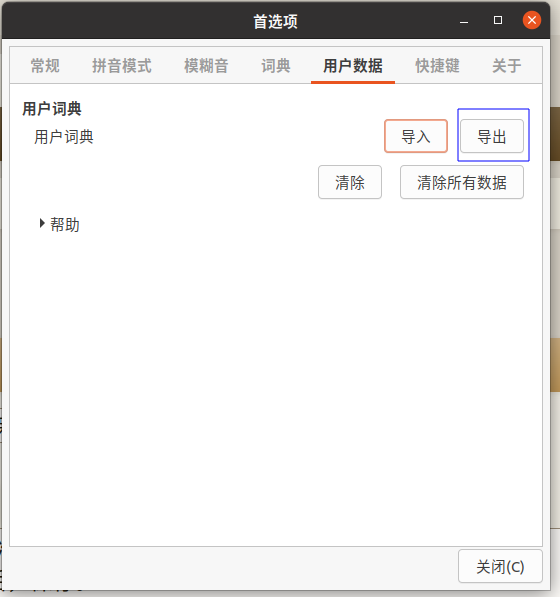Click the bold 用户词典 section heading
The image size is (560, 597).
point(52,109)
